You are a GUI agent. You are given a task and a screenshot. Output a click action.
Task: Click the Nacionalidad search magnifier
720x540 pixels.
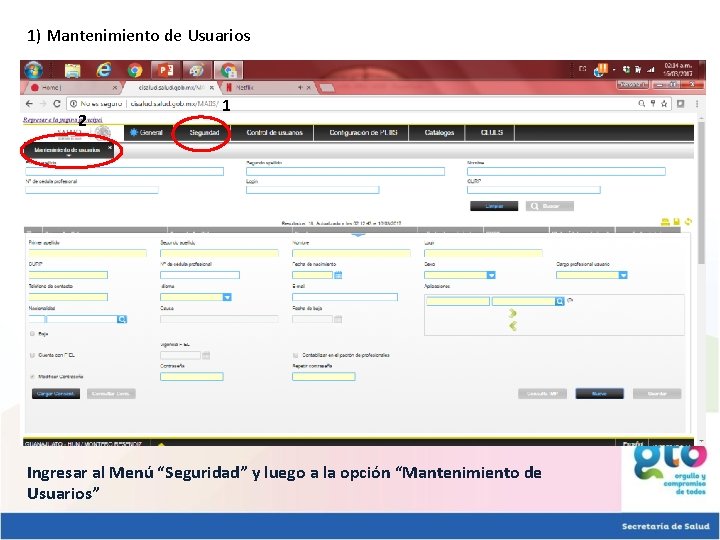(x=122, y=319)
